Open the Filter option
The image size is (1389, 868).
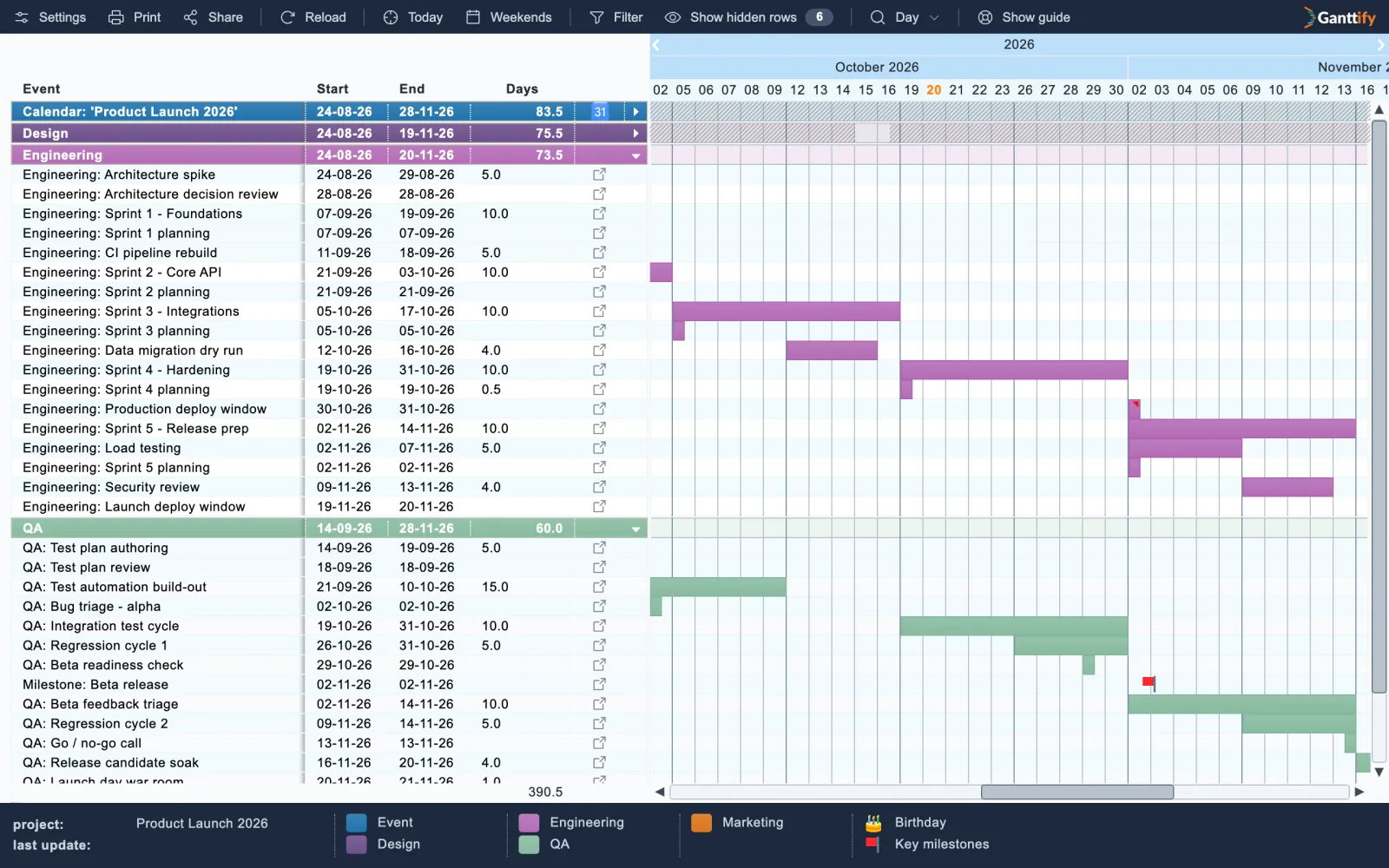point(616,17)
